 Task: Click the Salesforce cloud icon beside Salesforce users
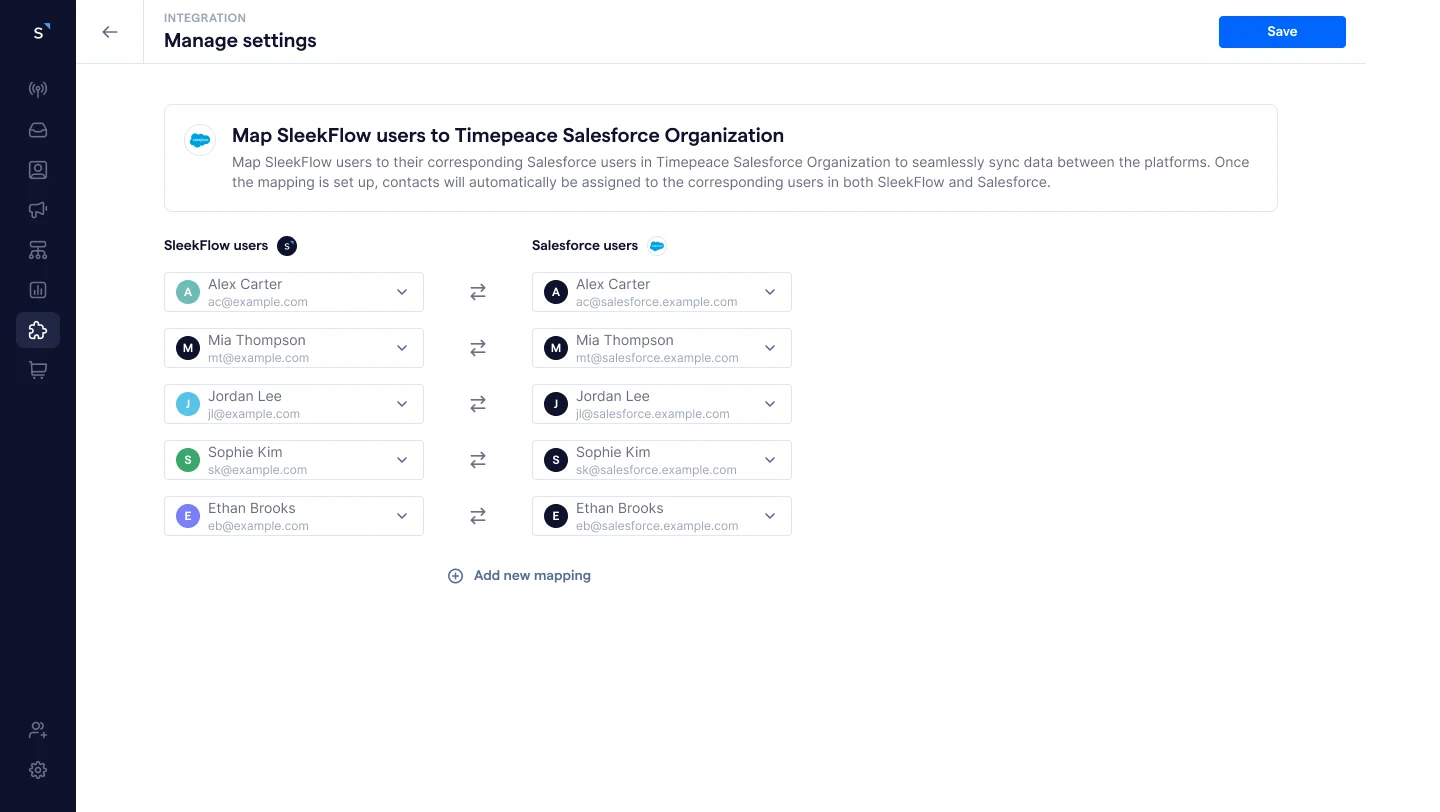coord(657,245)
